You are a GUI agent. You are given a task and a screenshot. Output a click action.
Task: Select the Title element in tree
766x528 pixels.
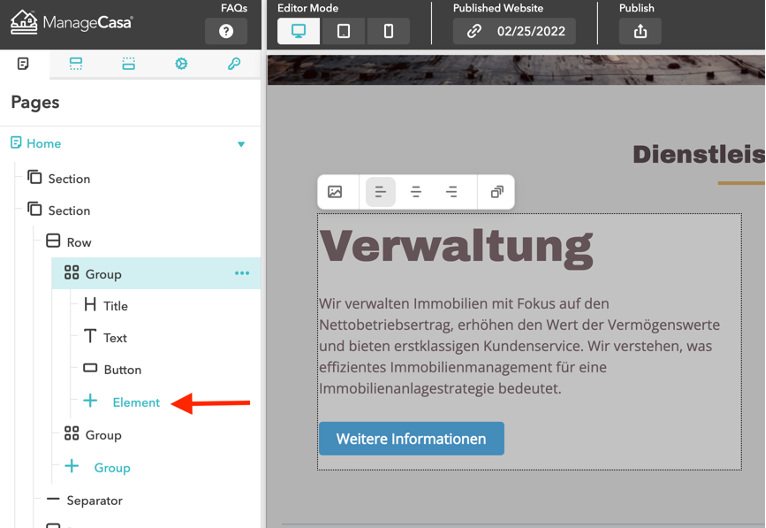pos(116,306)
